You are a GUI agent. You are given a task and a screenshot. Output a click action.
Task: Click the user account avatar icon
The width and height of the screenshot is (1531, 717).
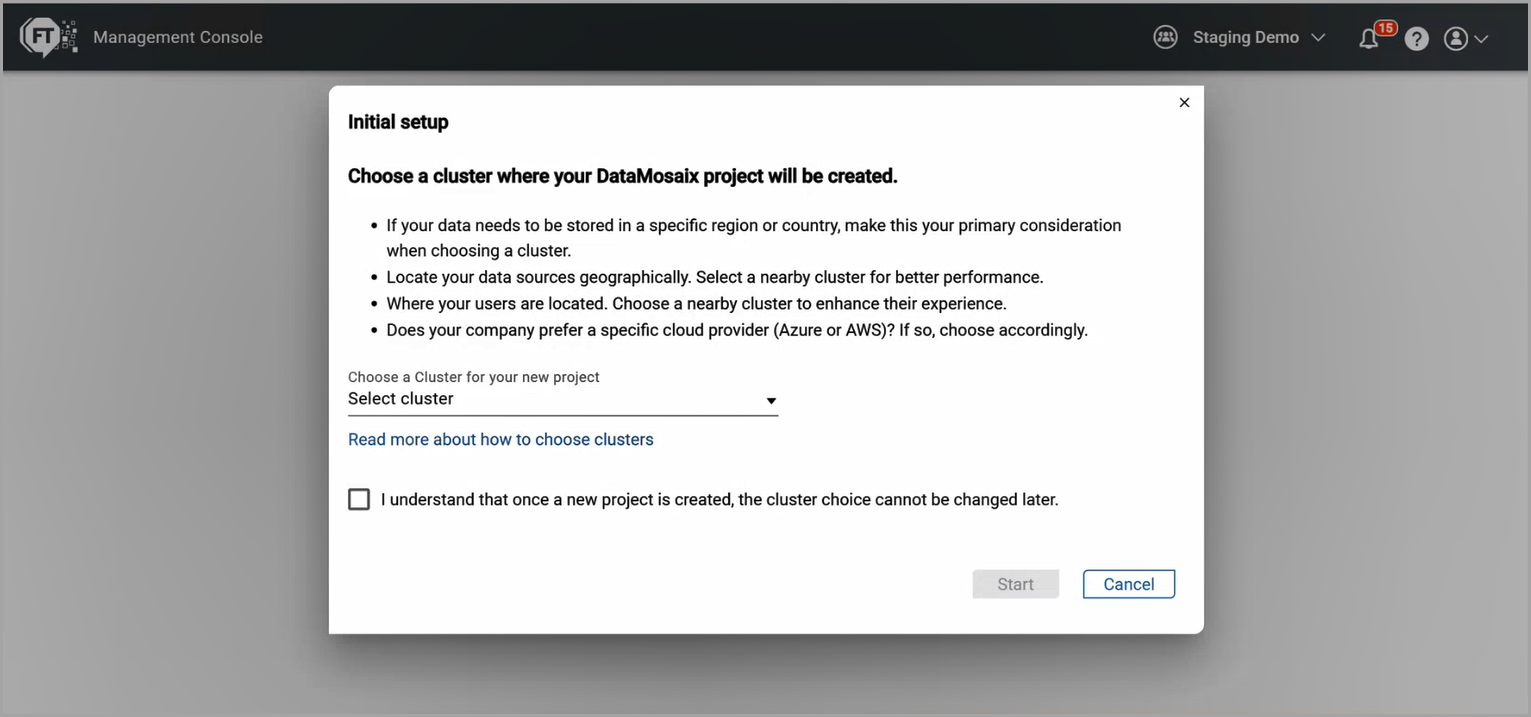click(x=1456, y=39)
